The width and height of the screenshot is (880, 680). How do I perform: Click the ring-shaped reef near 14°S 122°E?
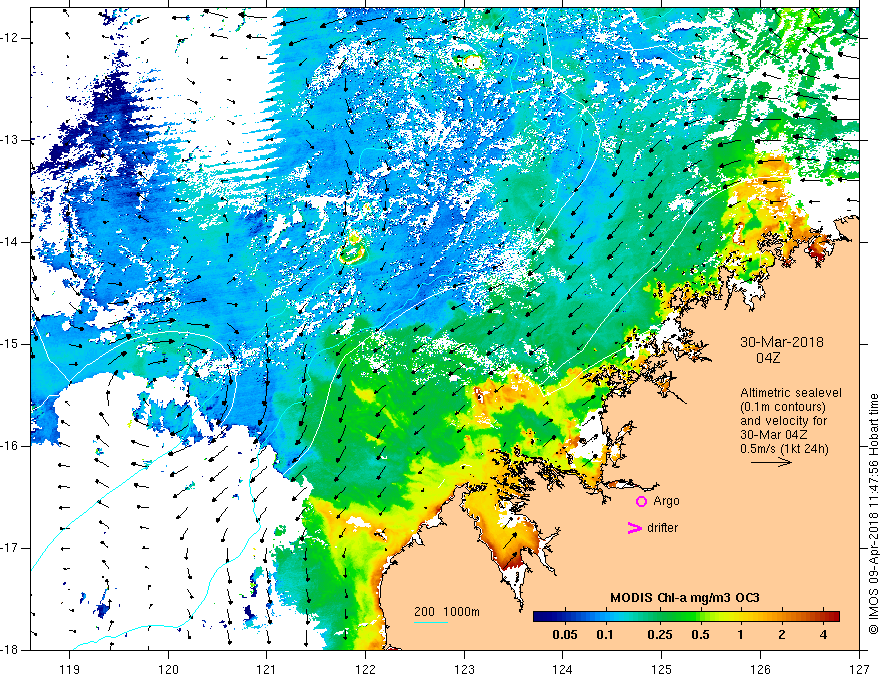pos(352,251)
